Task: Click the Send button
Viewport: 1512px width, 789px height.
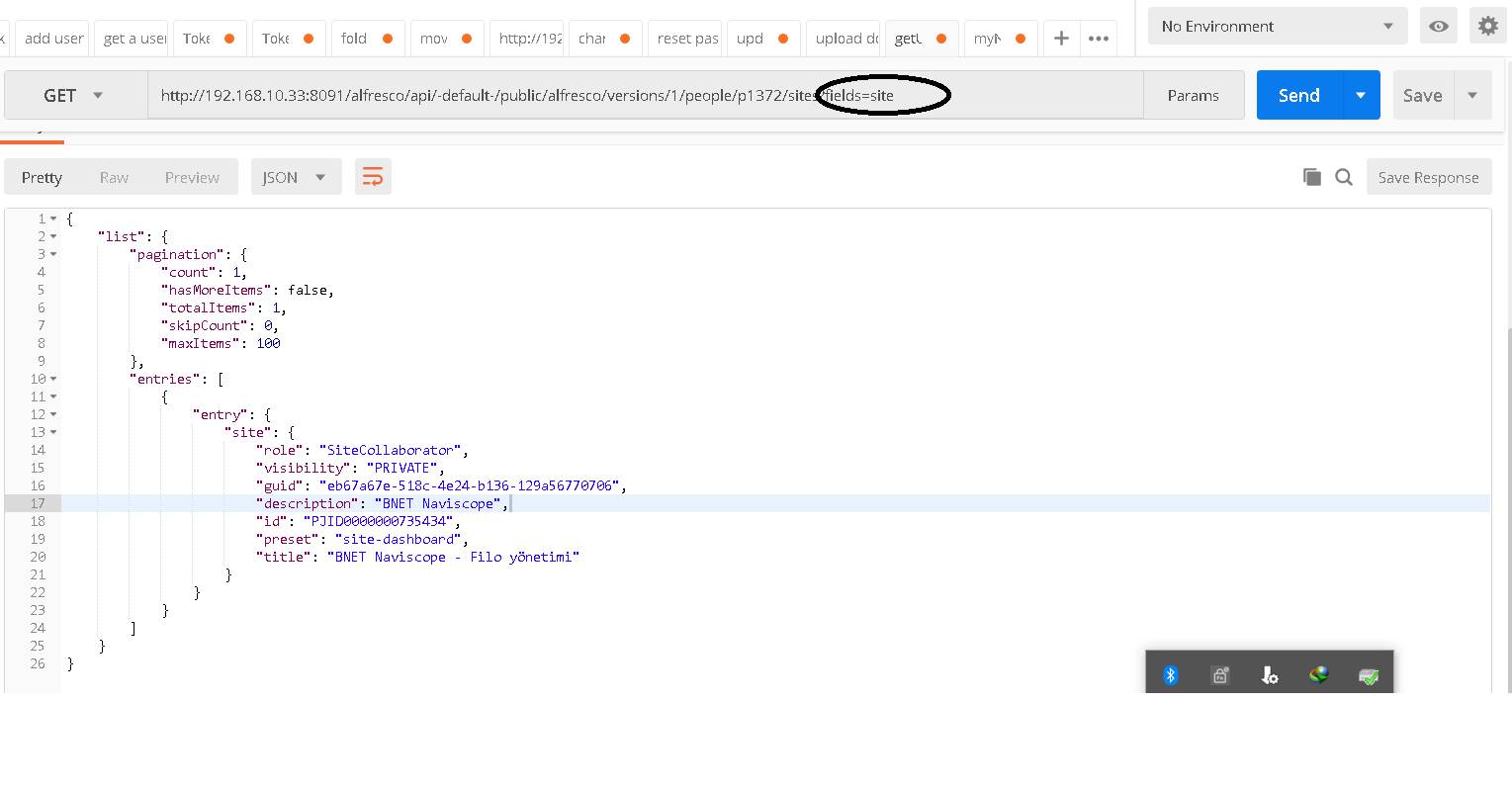Action: point(1299,95)
